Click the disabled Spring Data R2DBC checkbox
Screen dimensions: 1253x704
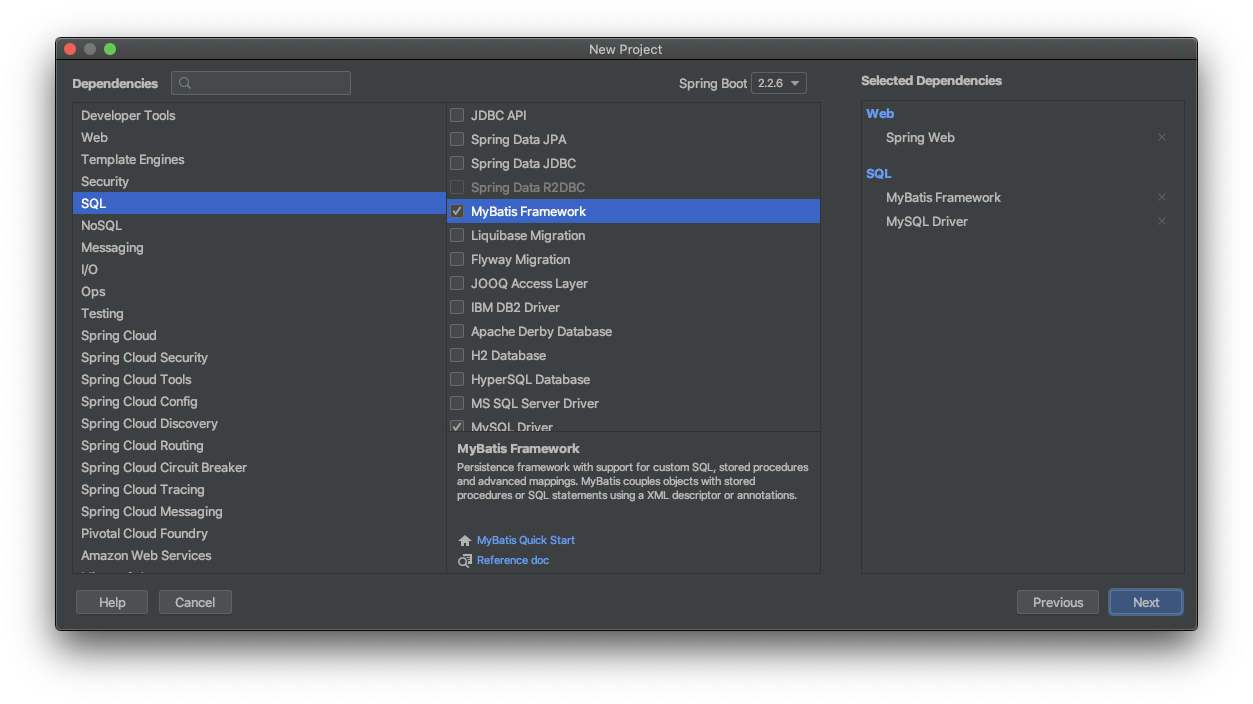[457, 187]
